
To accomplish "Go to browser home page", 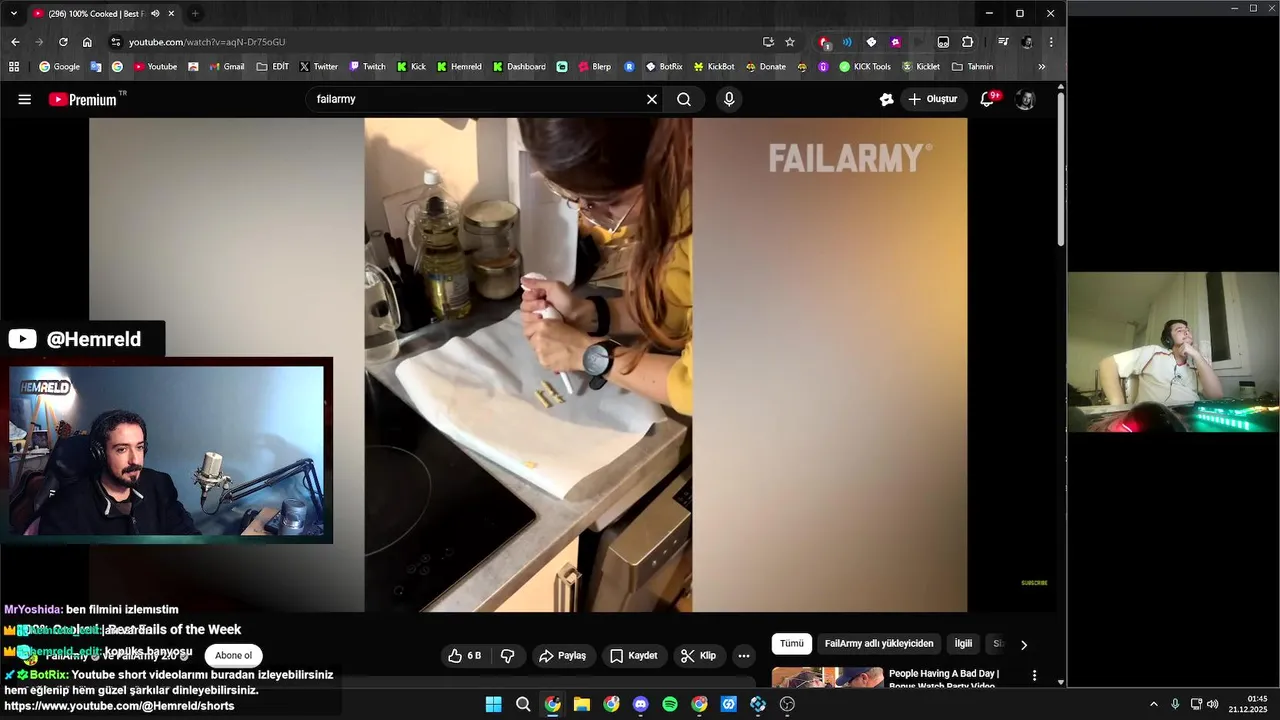I will pos(87,42).
